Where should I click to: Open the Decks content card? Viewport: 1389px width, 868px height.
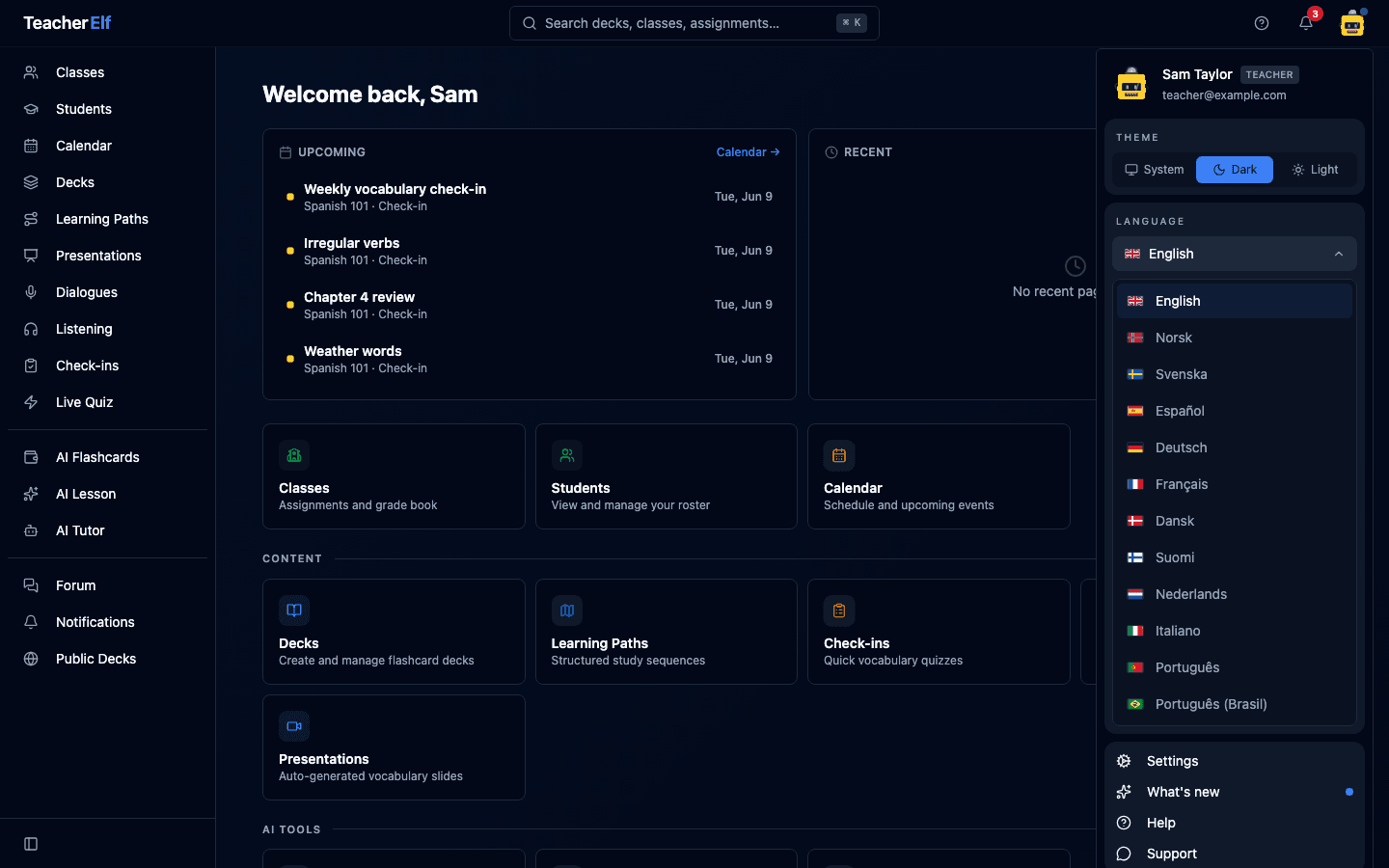point(394,632)
